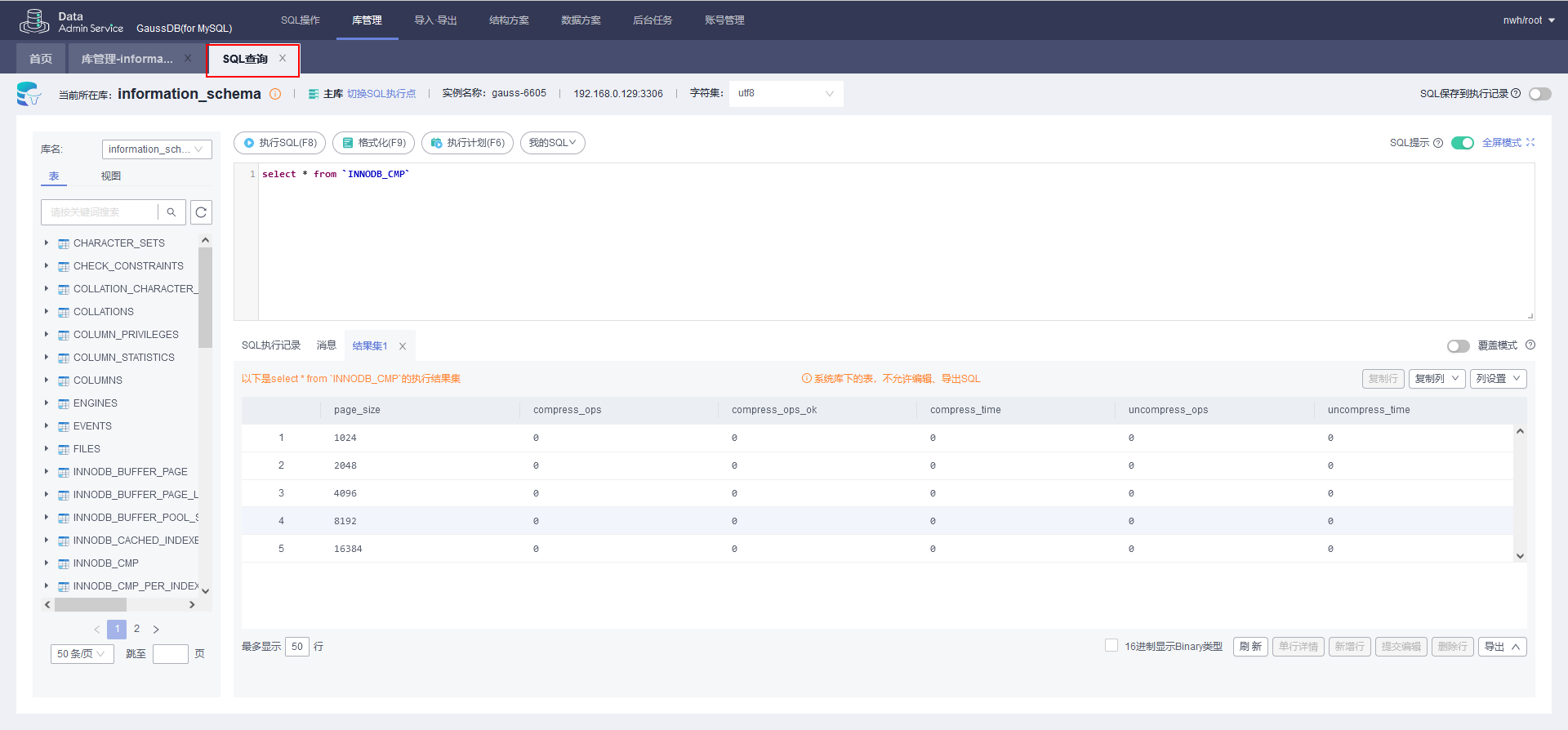The height and width of the screenshot is (730, 1568).
Task: Switch to the 视图 tab
Action: pos(111,176)
